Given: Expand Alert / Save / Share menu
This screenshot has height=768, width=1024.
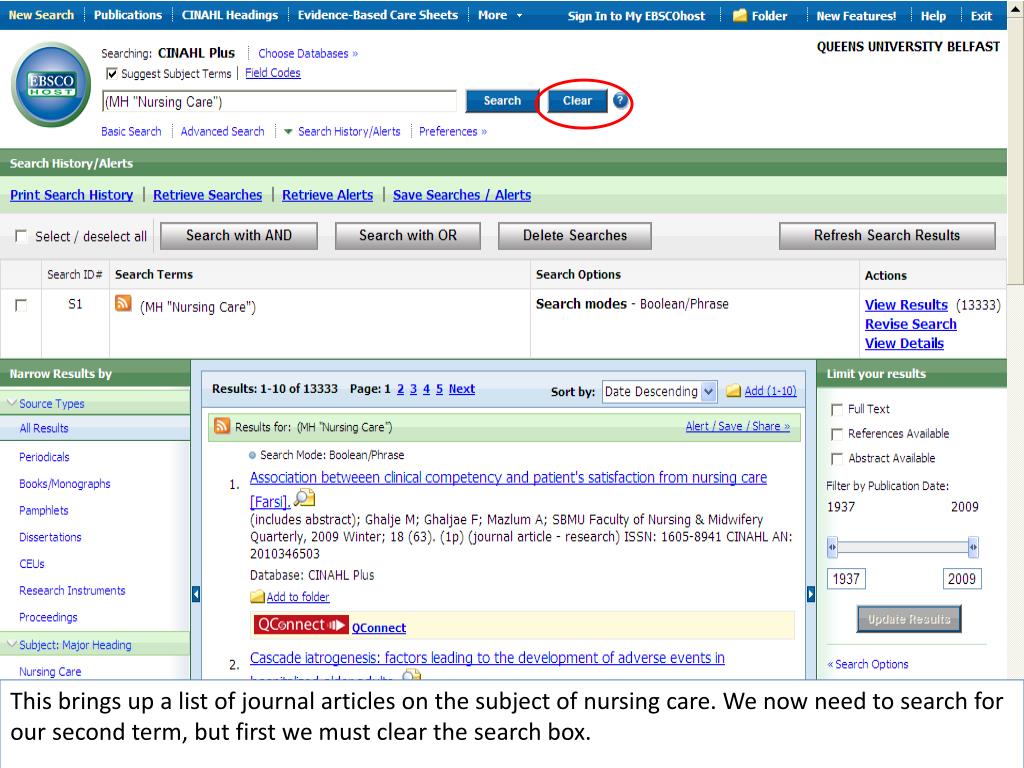Looking at the screenshot, I should 737,426.
